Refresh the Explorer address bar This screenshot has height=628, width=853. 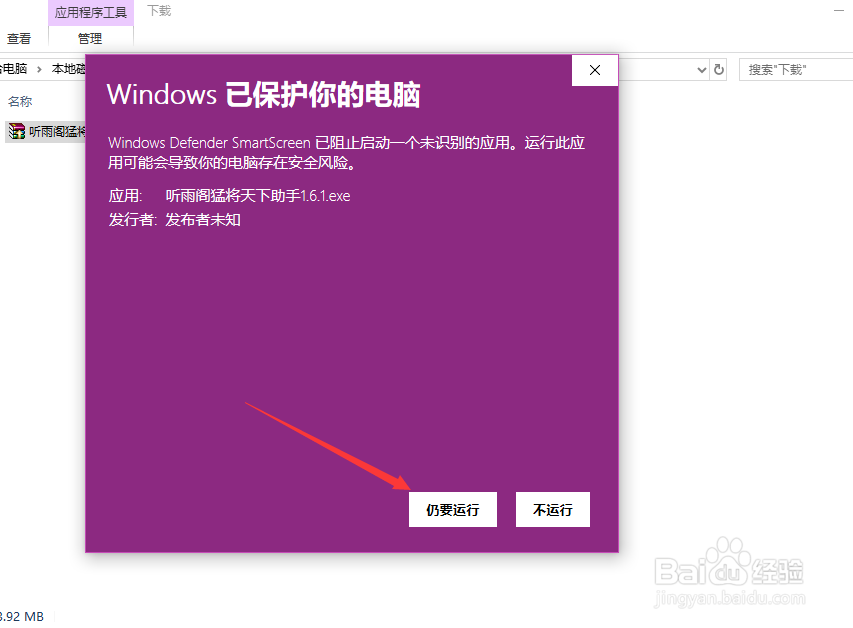tap(719, 70)
